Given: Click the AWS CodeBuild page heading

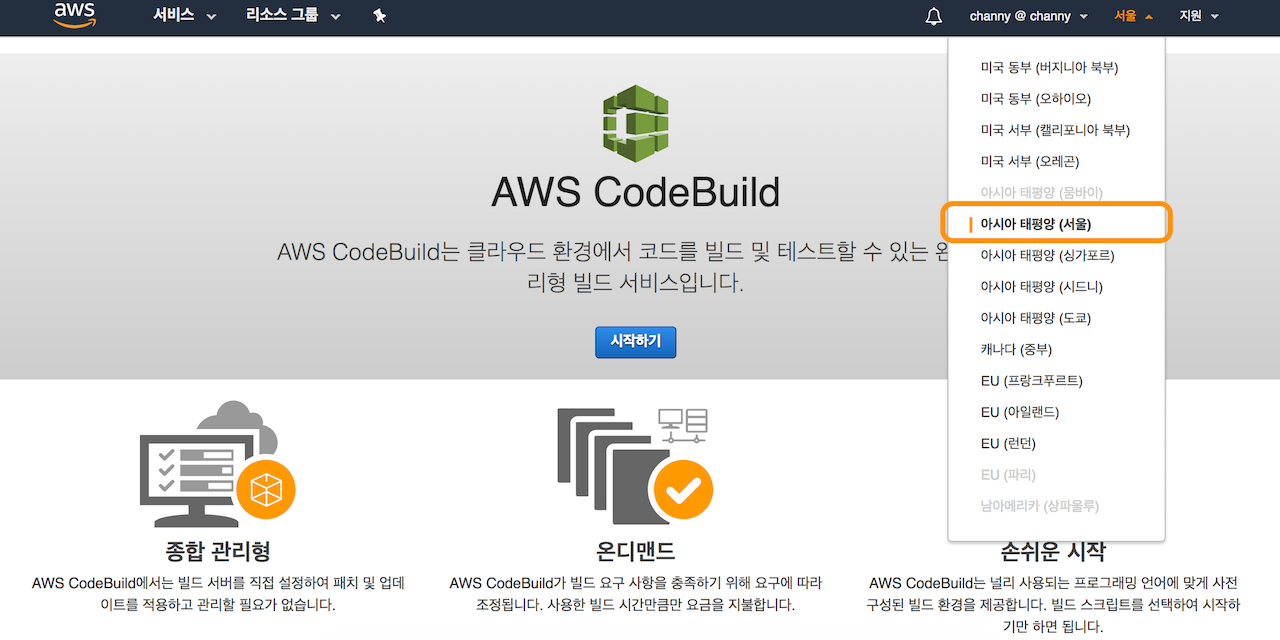Looking at the screenshot, I should pos(635,192).
